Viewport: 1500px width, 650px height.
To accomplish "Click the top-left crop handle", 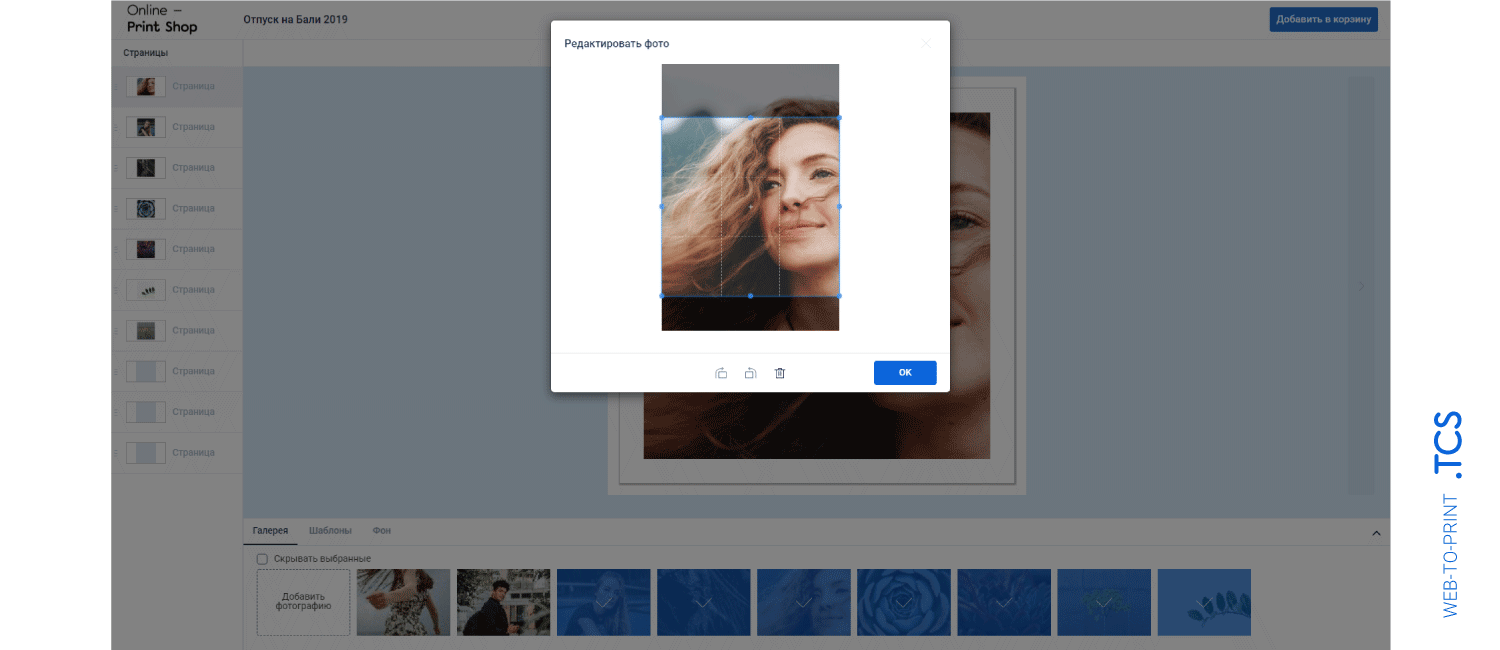I will click(x=662, y=118).
